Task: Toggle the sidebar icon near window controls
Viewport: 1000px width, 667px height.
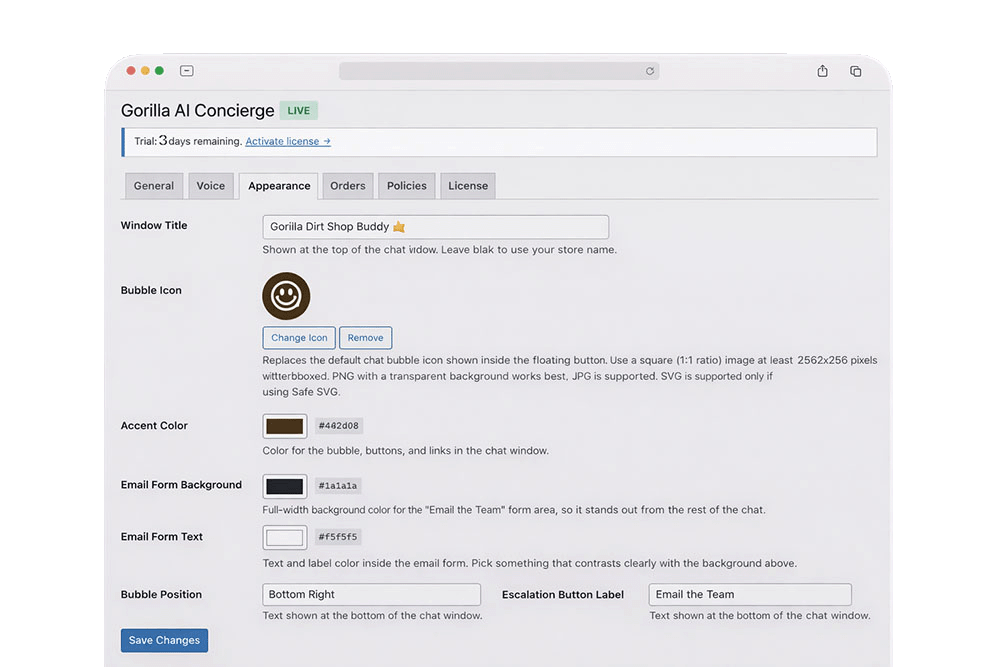Action: 187,71
